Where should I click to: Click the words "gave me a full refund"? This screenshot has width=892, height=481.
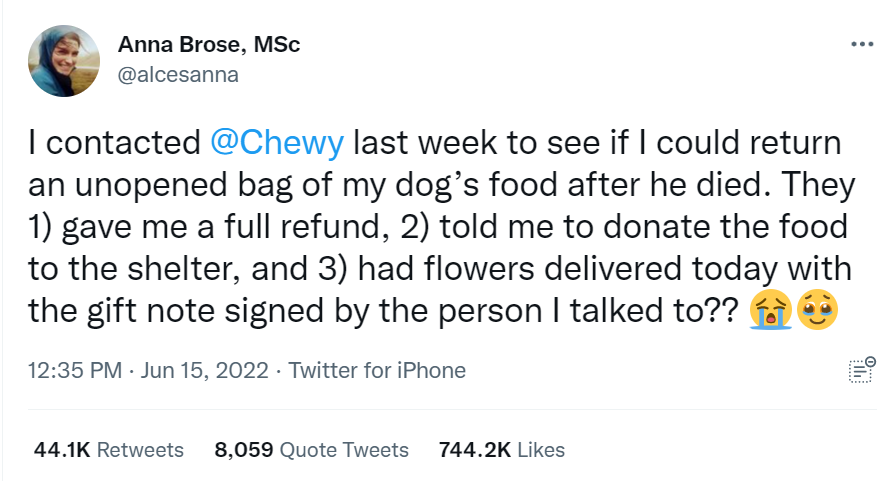click(x=222, y=227)
